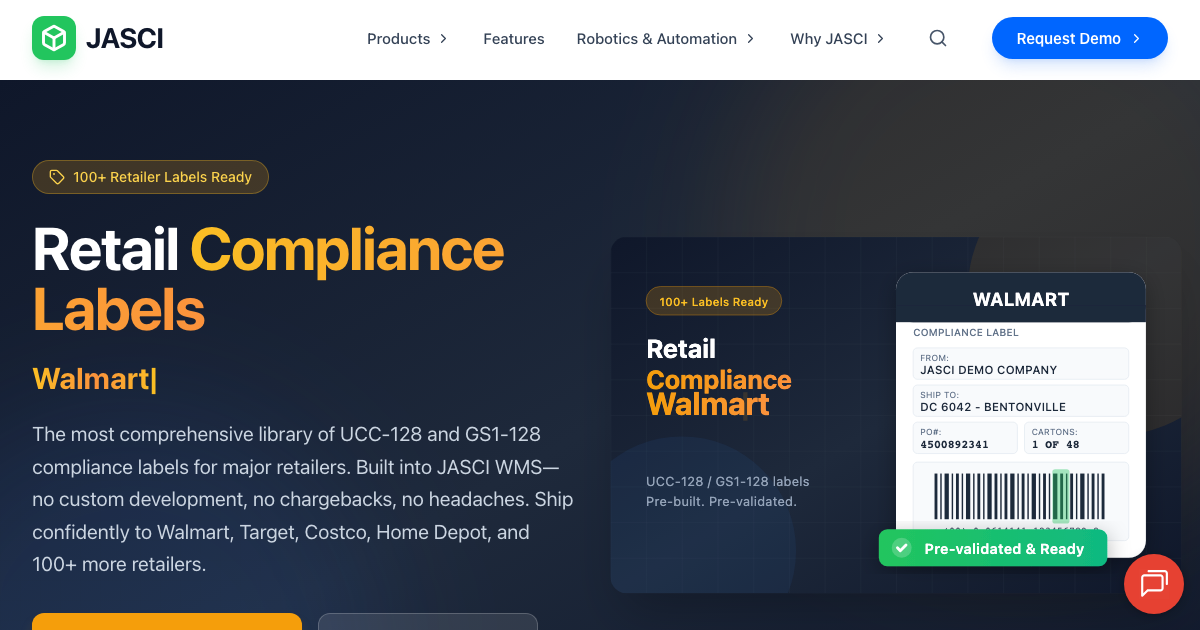Click the 100+ Labels Ready badge
Viewport: 1200px width, 630px height.
tap(713, 300)
